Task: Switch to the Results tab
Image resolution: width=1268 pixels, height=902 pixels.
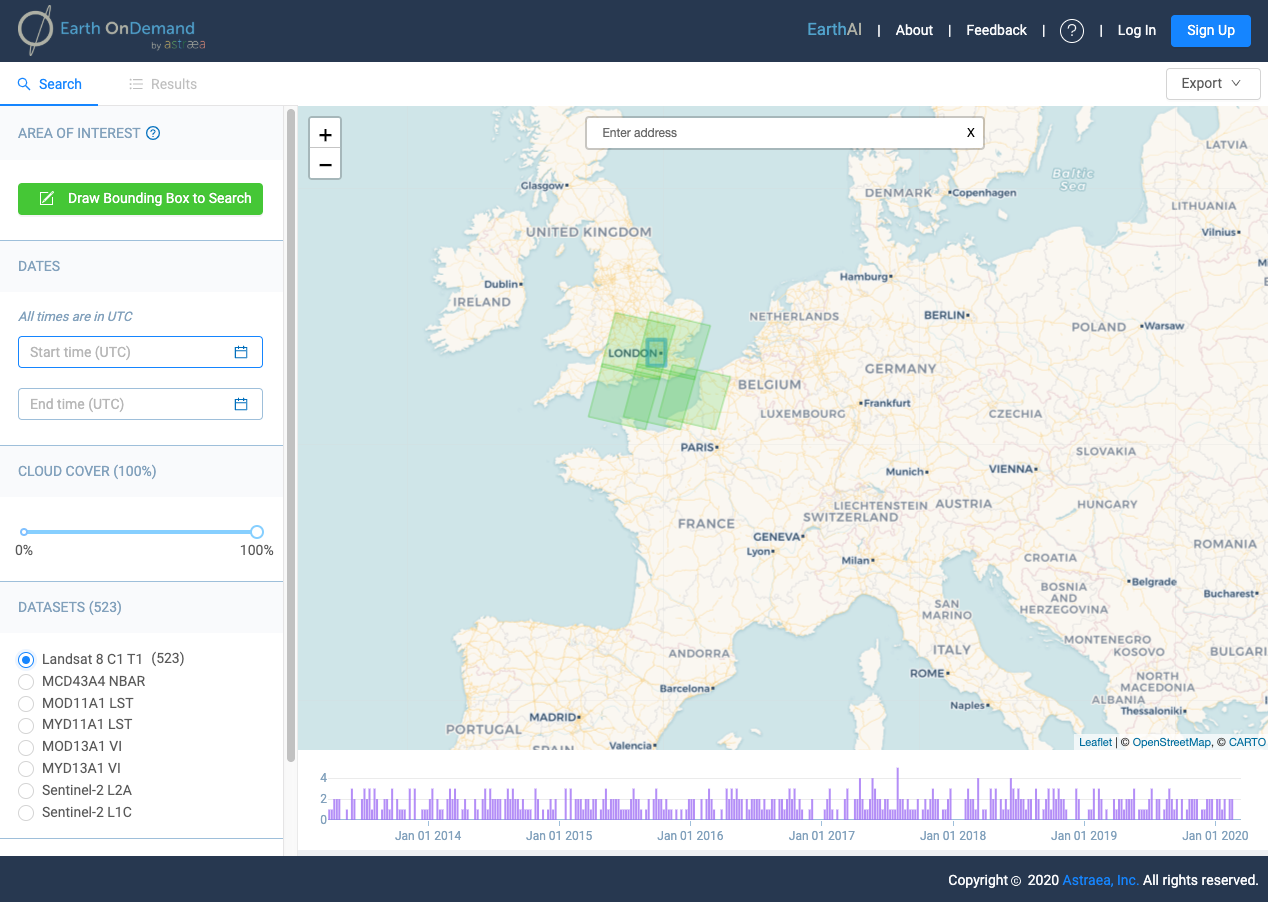Action: [x=163, y=85]
